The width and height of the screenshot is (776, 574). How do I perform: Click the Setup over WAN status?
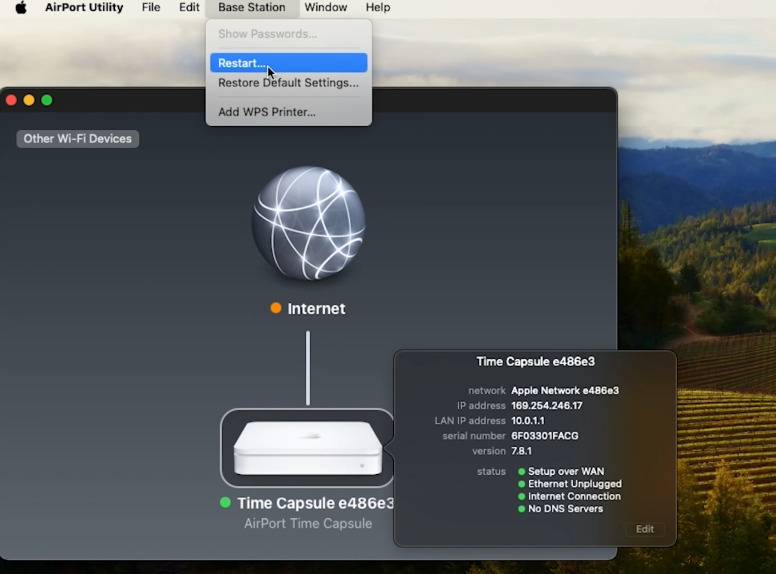566,471
